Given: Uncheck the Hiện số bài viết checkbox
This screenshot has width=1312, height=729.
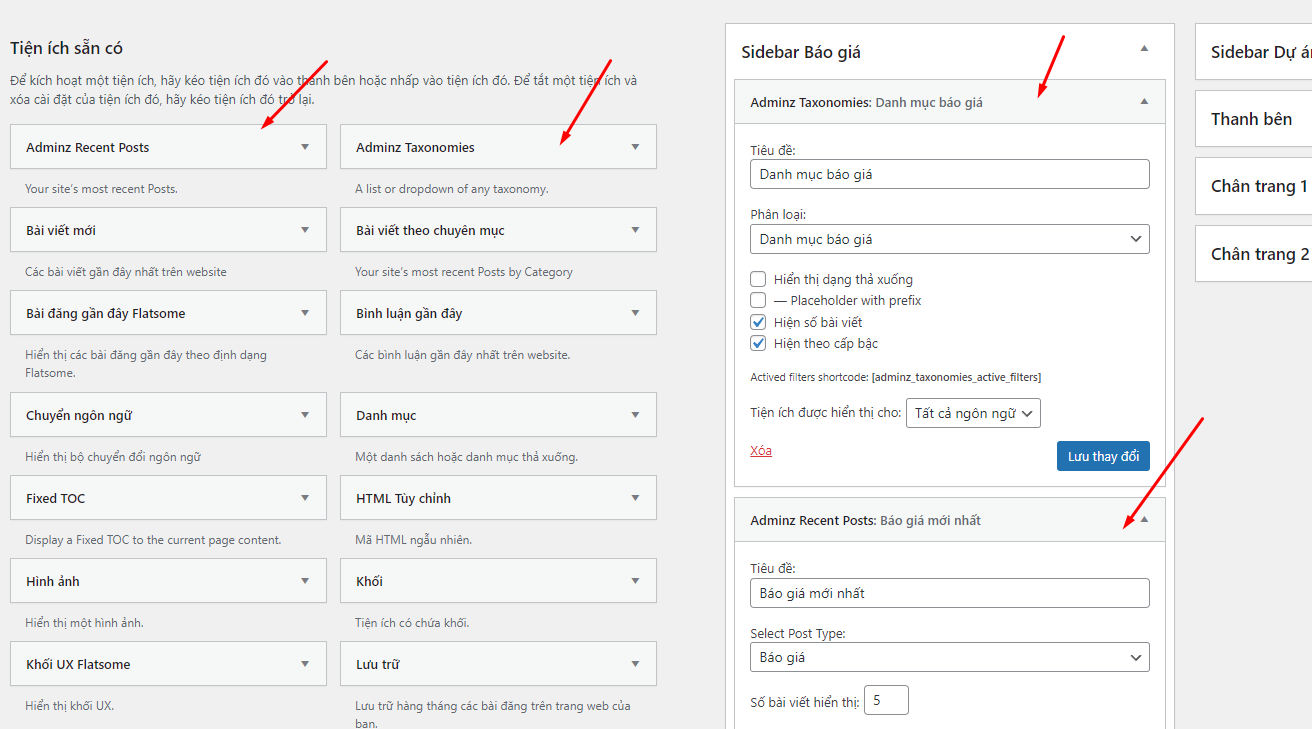Looking at the screenshot, I should click(x=758, y=322).
